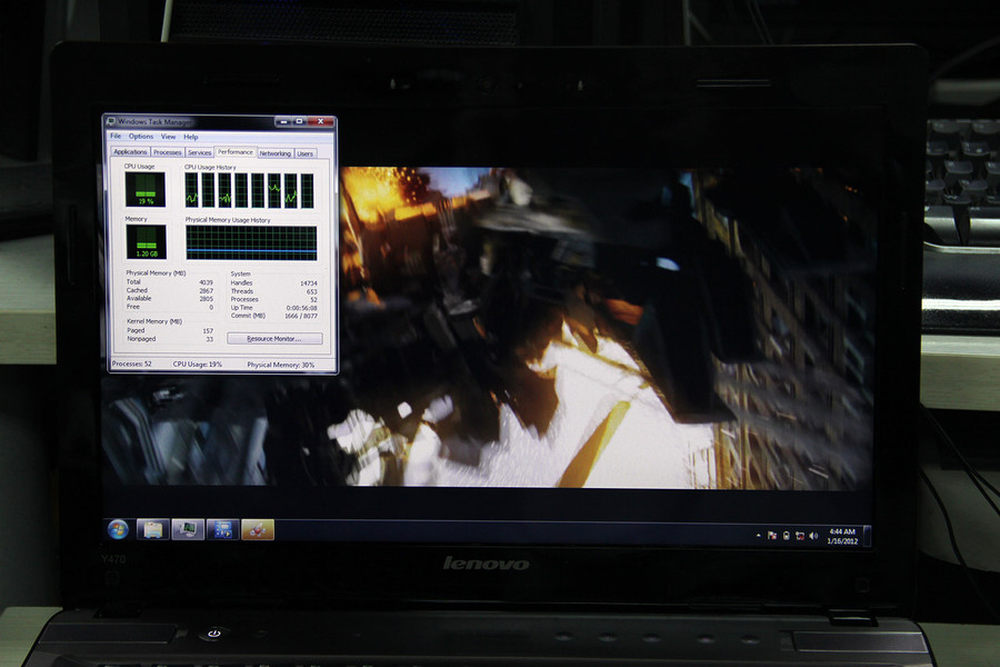Click the Resource Monitor button
Screen dimensions: 1000x667
click(275, 339)
